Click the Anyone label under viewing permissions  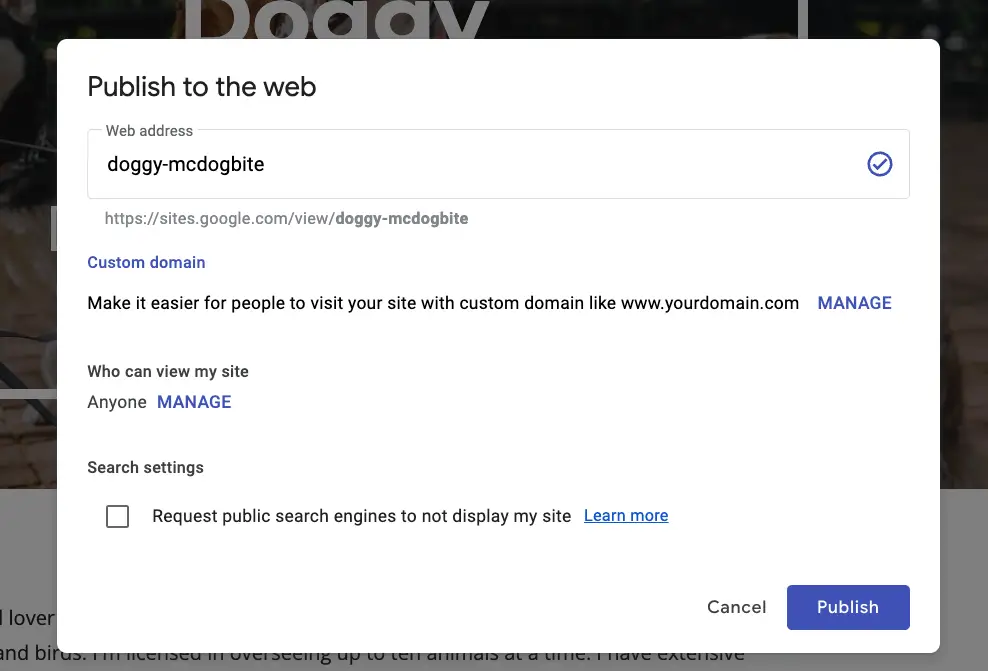(x=117, y=402)
